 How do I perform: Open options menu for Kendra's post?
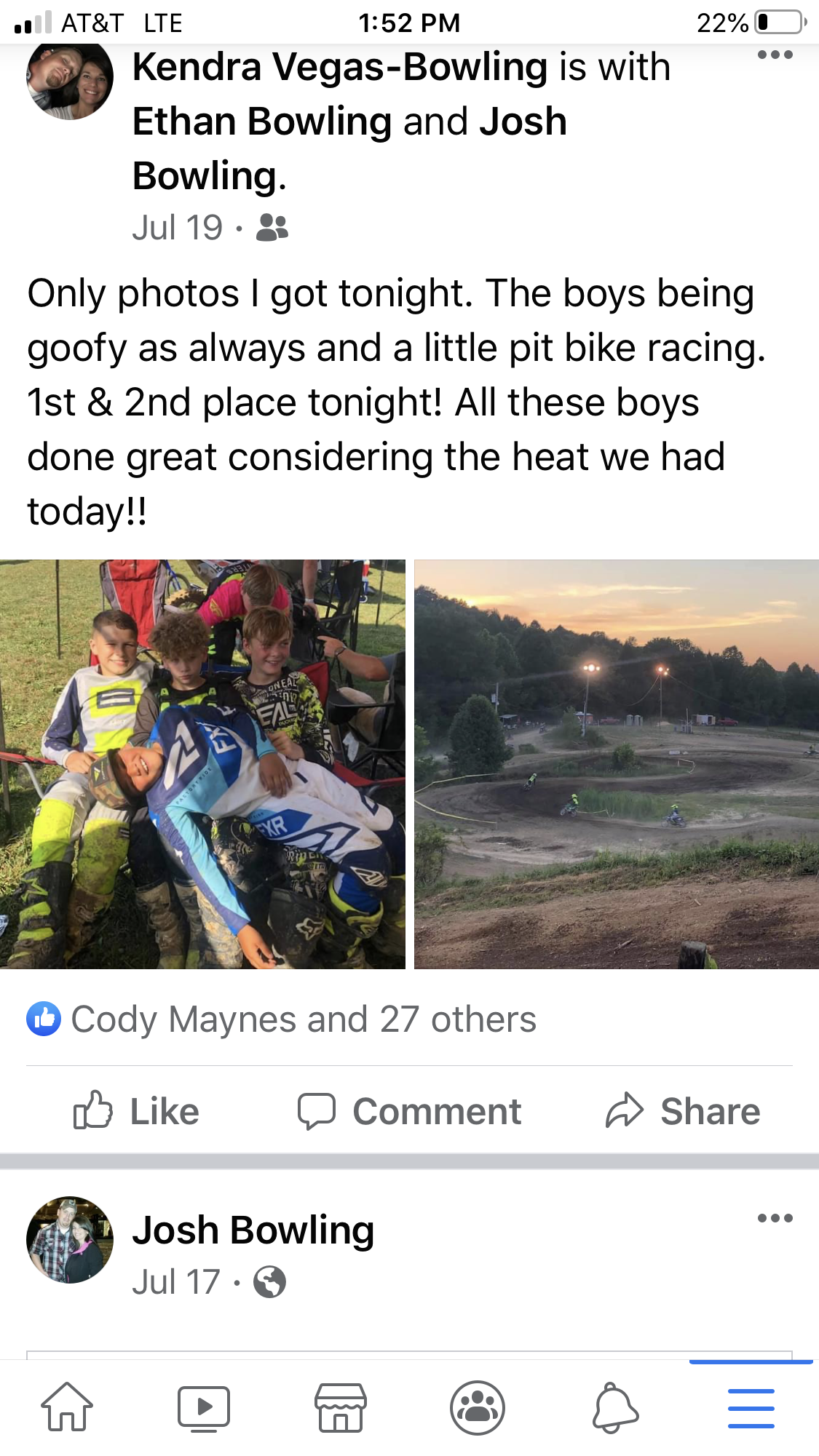point(775,55)
